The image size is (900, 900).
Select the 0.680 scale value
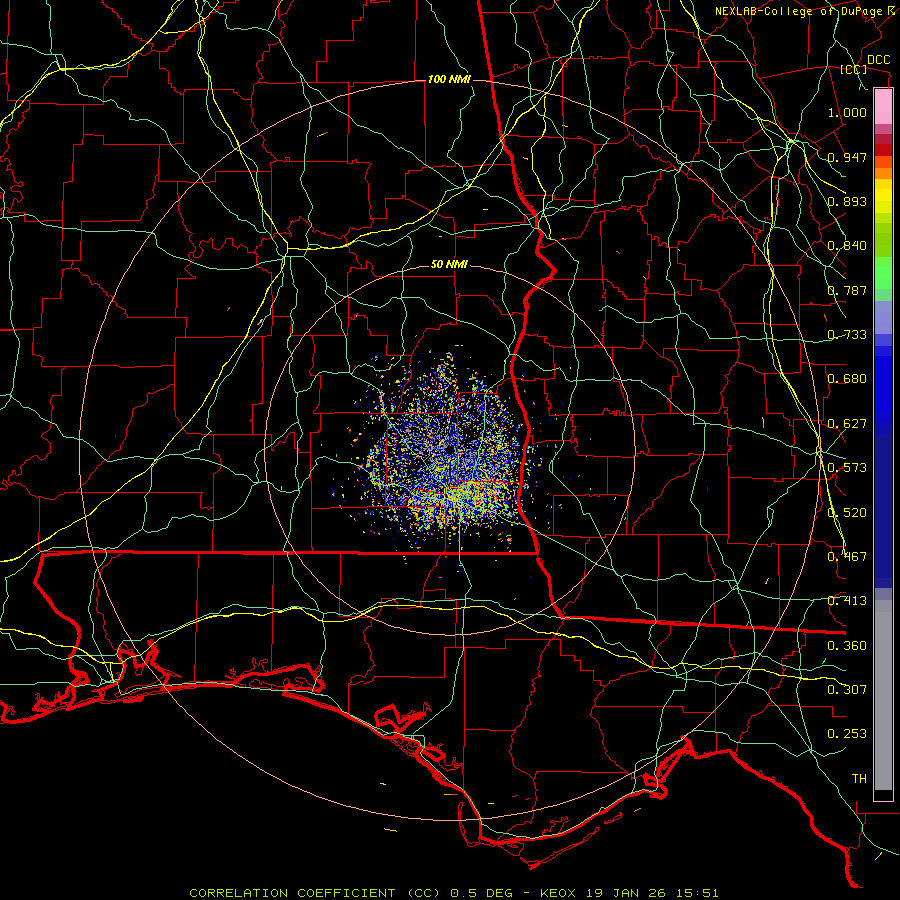coord(847,379)
